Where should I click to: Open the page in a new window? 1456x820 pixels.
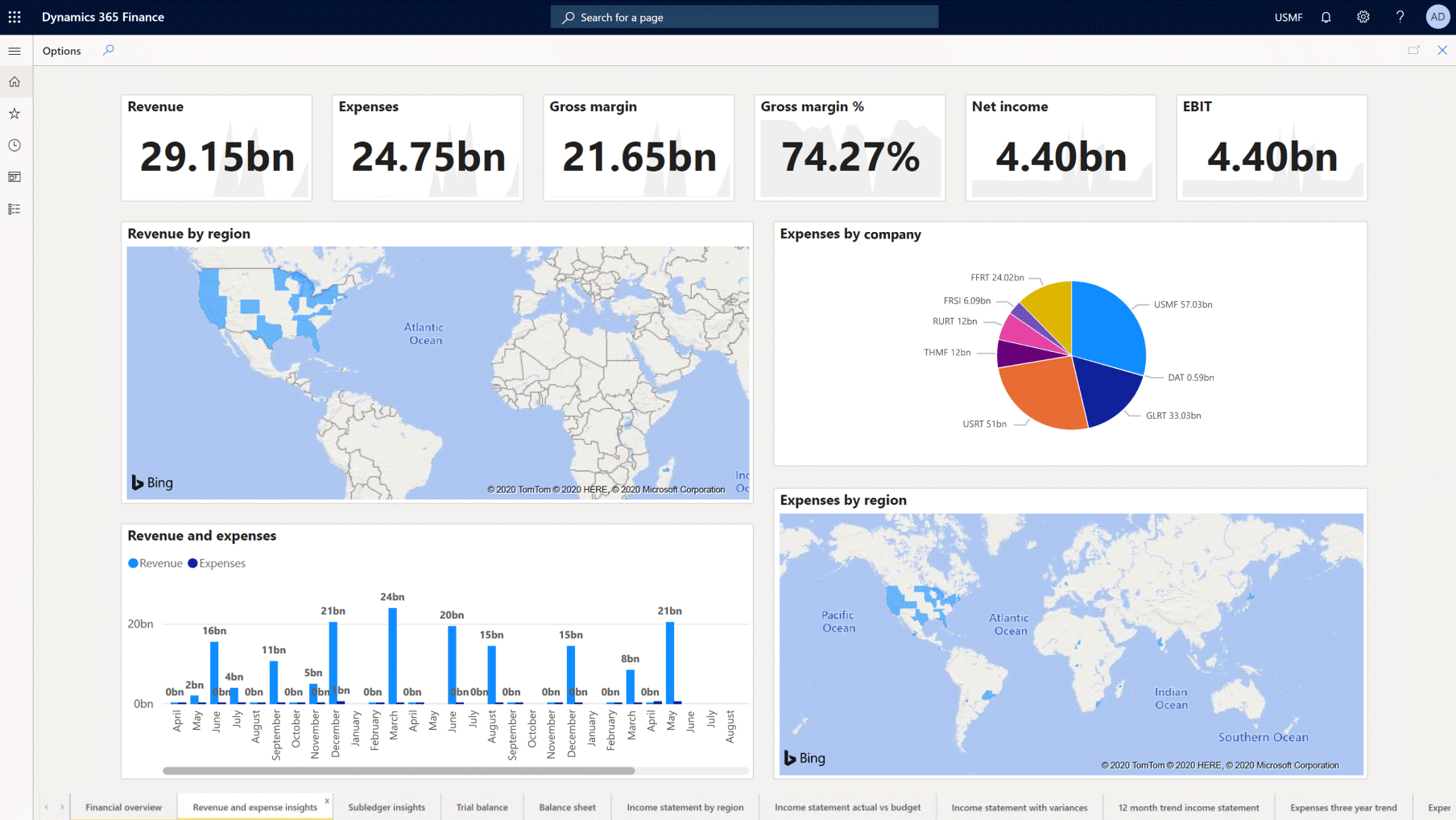click(1413, 50)
